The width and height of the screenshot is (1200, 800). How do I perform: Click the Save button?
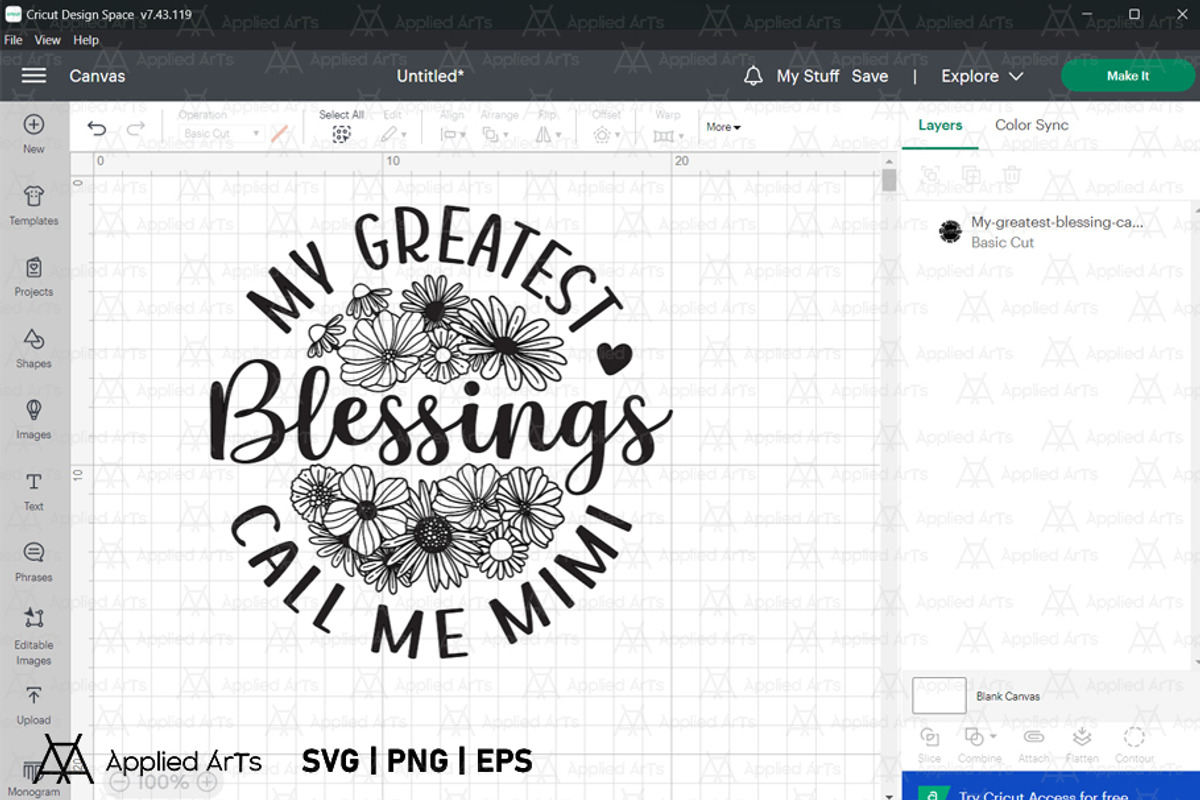(869, 76)
